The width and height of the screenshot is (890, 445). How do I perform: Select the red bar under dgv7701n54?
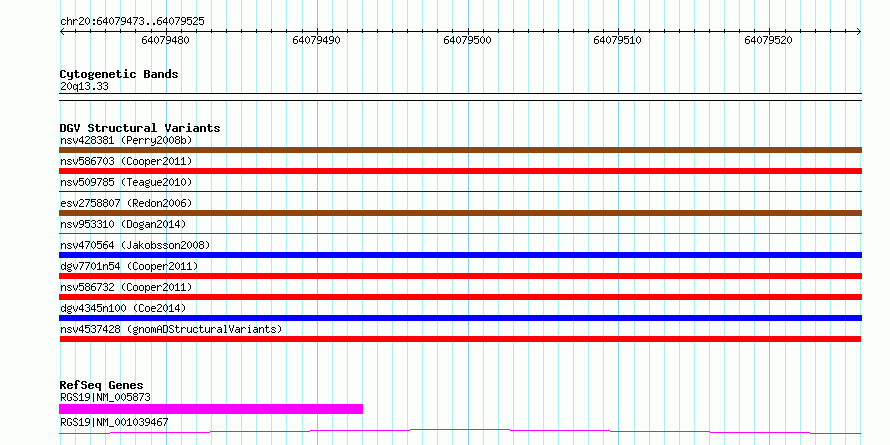point(460,276)
